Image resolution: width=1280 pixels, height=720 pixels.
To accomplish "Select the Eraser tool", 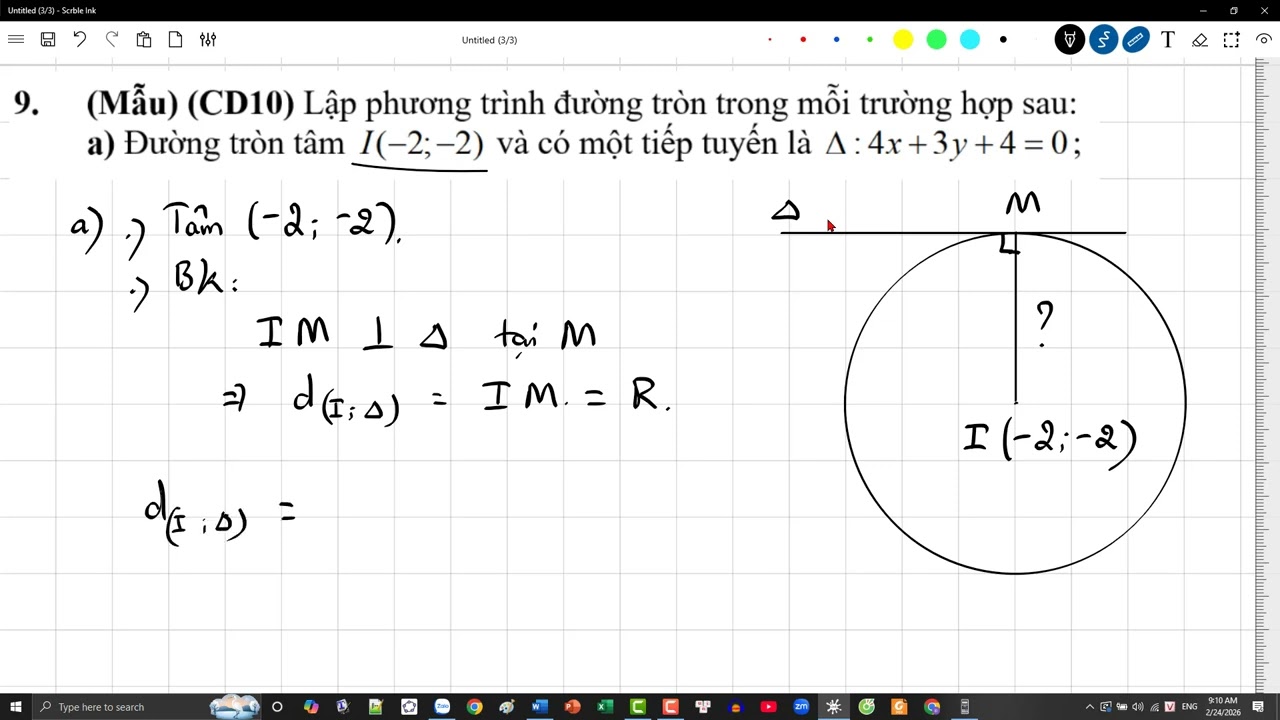I will pos(1200,40).
